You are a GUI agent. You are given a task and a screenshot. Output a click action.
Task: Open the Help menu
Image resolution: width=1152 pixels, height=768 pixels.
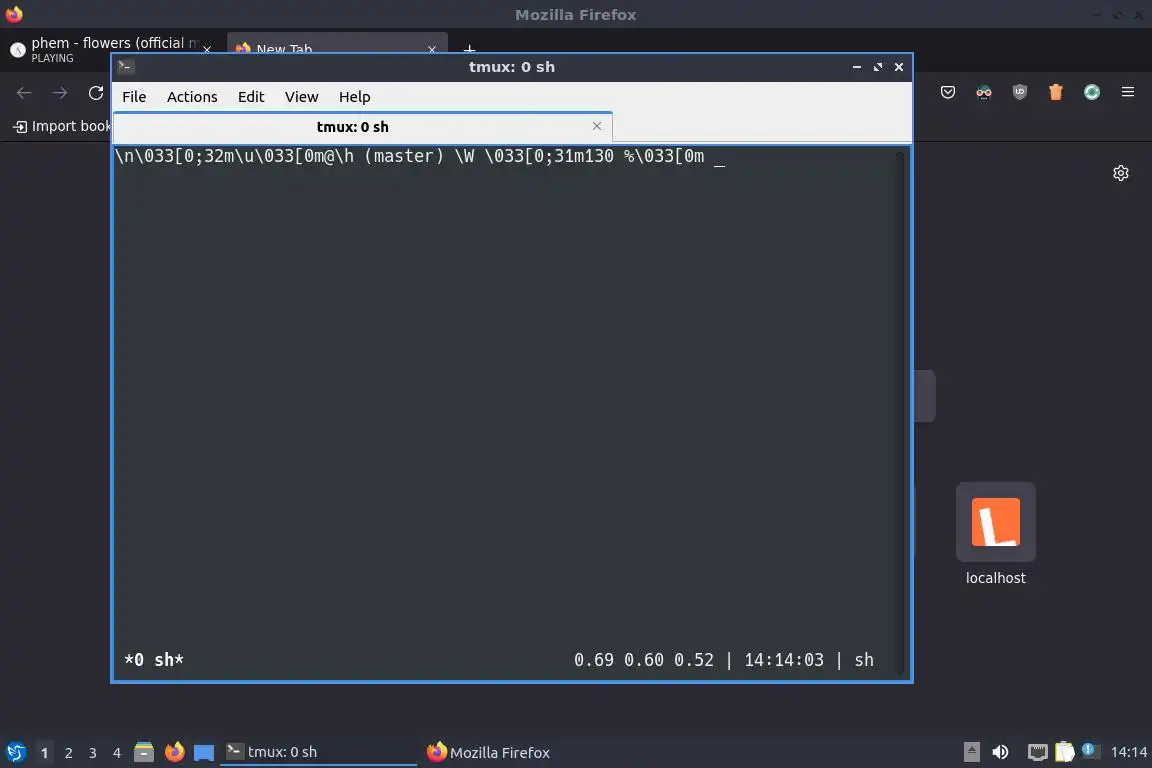tap(354, 97)
